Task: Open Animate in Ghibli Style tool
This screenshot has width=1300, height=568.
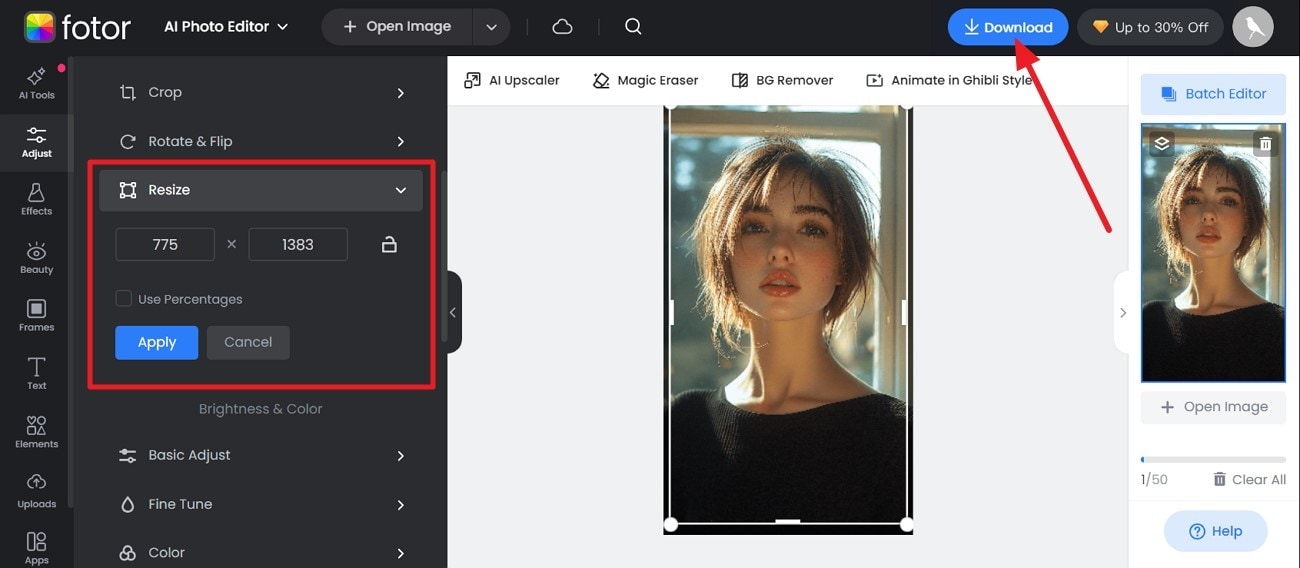Action: tap(949, 80)
